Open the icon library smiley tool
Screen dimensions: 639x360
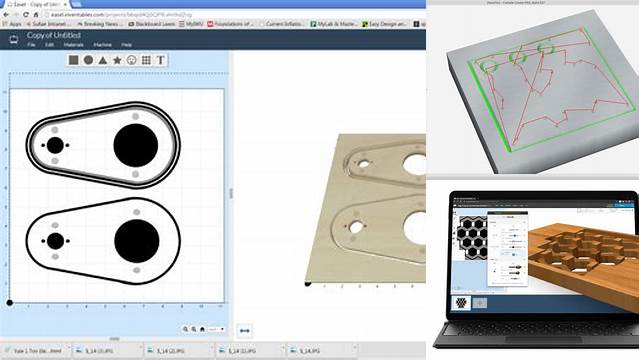132,60
